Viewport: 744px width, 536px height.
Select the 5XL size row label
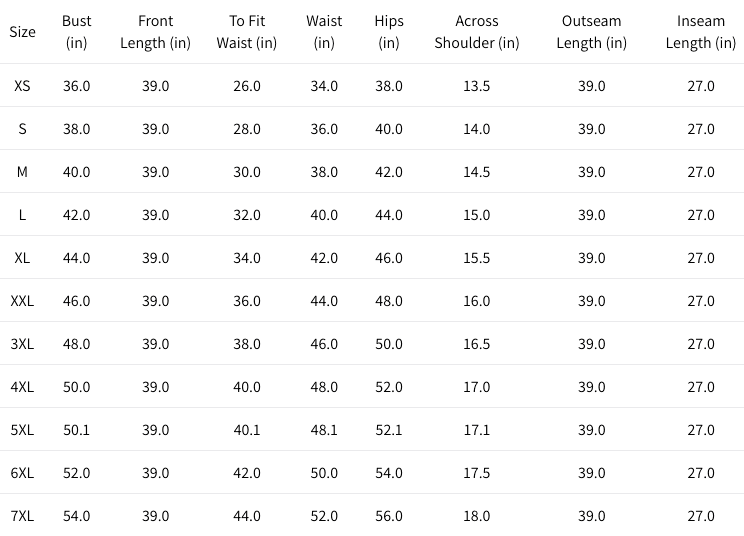tap(22, 430)
